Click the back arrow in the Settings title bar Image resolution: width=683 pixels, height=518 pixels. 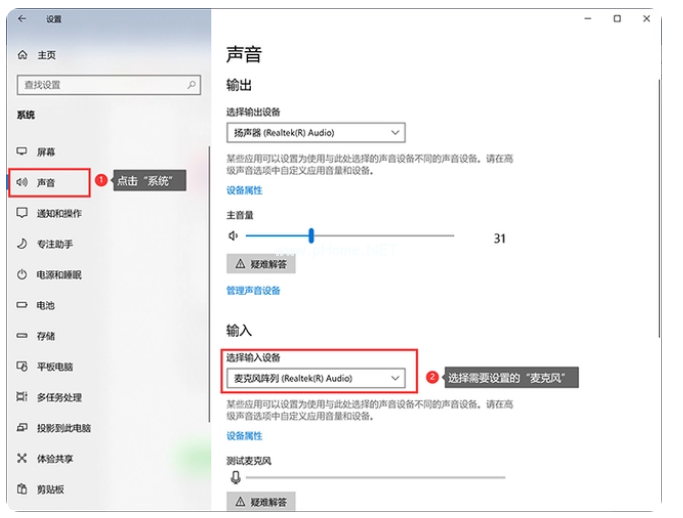coord(22,19)
